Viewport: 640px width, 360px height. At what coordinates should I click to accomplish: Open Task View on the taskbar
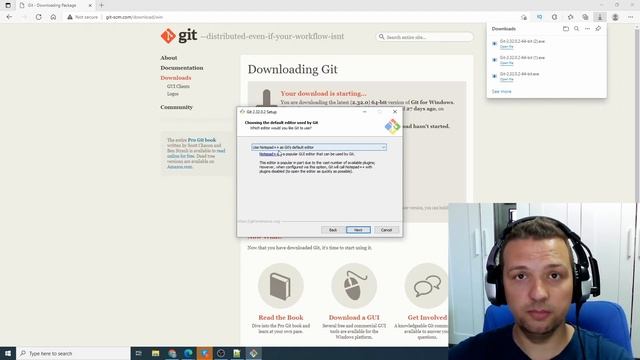[x=138, y=353]
